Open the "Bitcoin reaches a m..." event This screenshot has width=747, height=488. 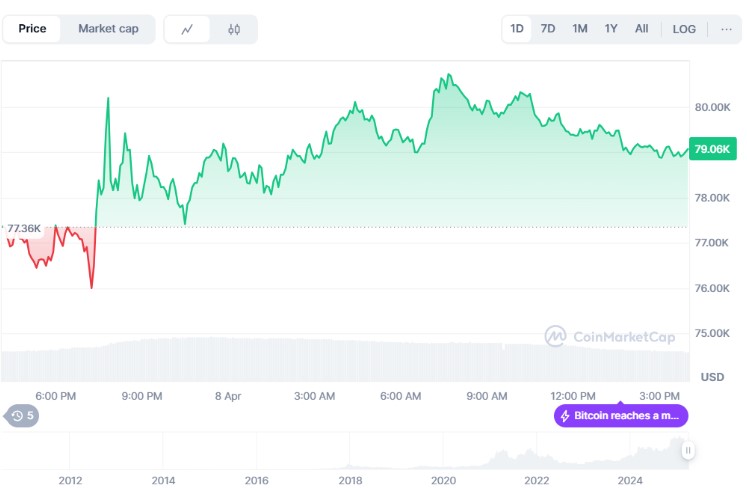pos(626,416)
